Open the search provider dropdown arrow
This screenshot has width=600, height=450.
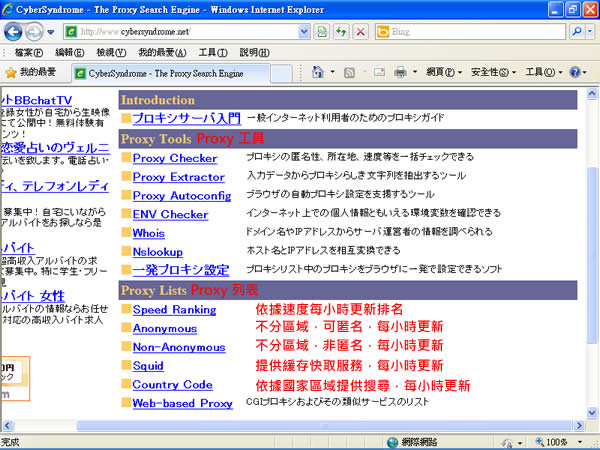click(590, 32)
